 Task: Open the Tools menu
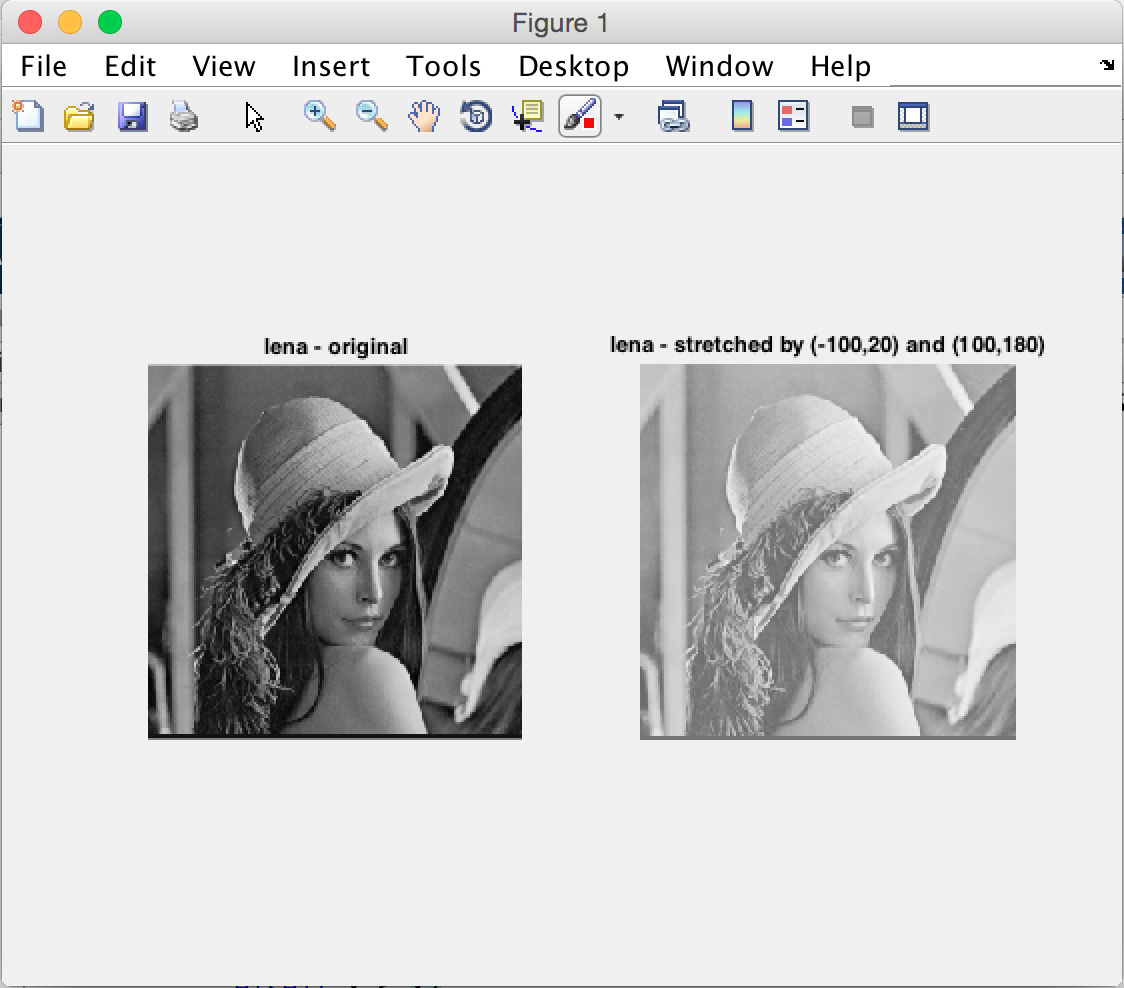[x=443, y=66]
